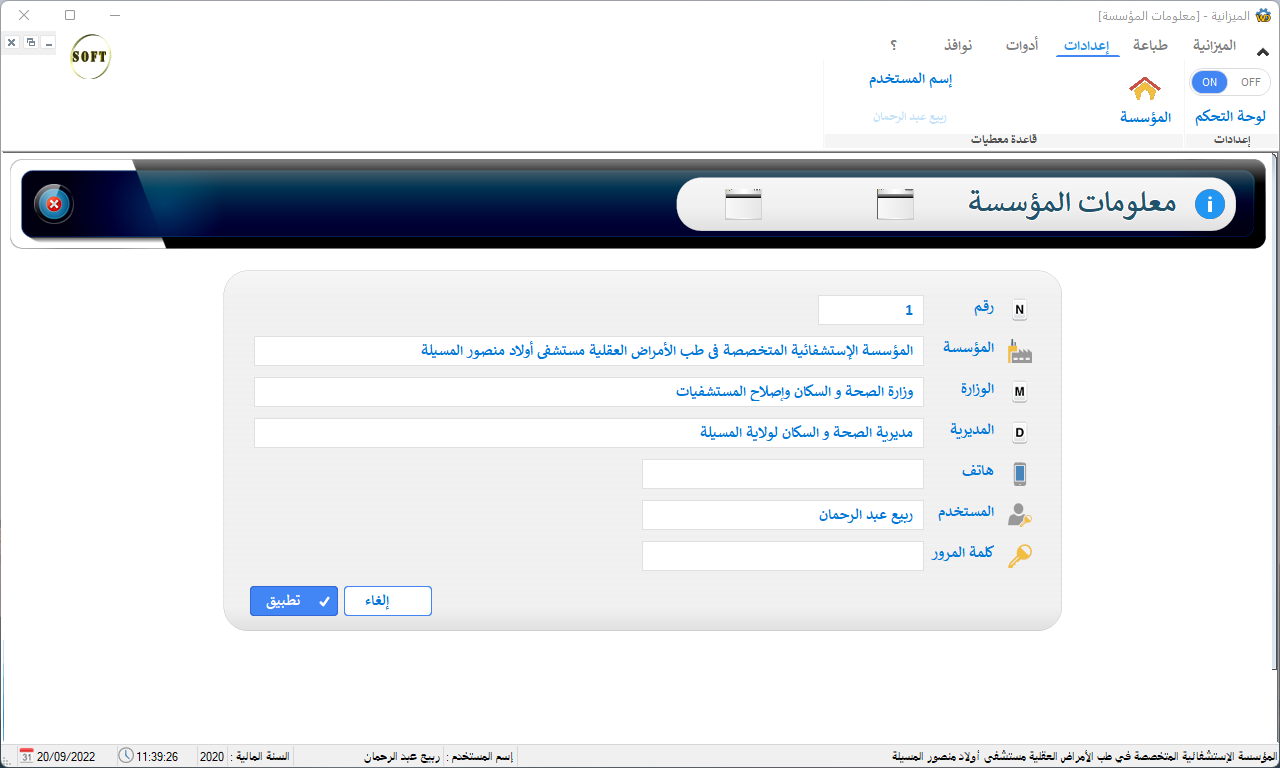The height and width of the screenshot is (768, 1280).
Task: Click the الوزارة ministry text field
Action: coord(588,392)
